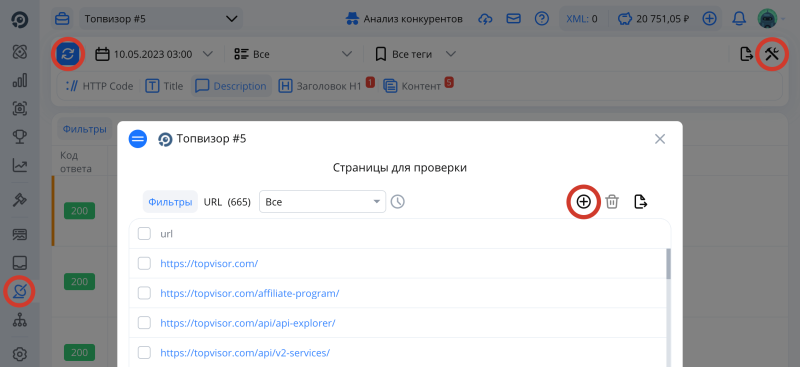The image size is (800, 367).
Task: Click the briefcase projects icon
Action: coord(62,19)
